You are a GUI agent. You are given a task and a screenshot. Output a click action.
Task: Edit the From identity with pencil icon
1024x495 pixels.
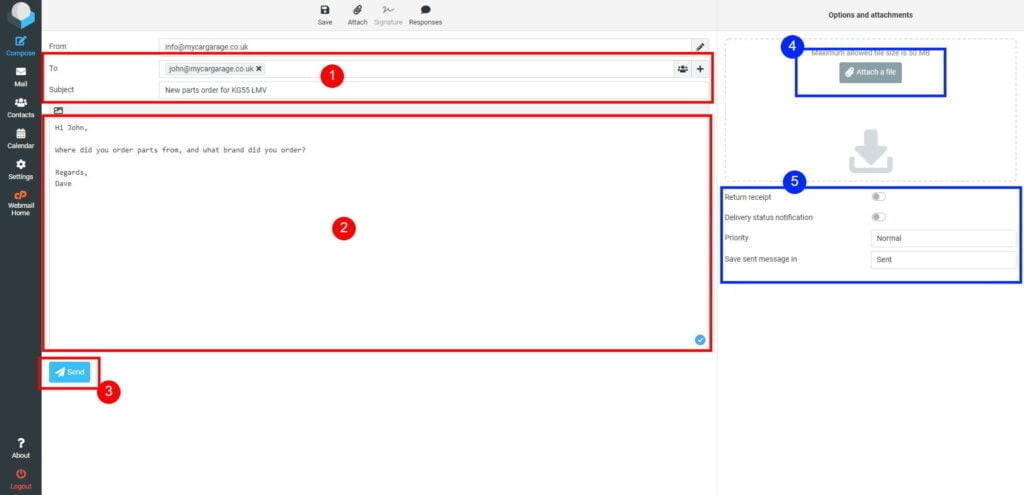[x=700, y=46]
